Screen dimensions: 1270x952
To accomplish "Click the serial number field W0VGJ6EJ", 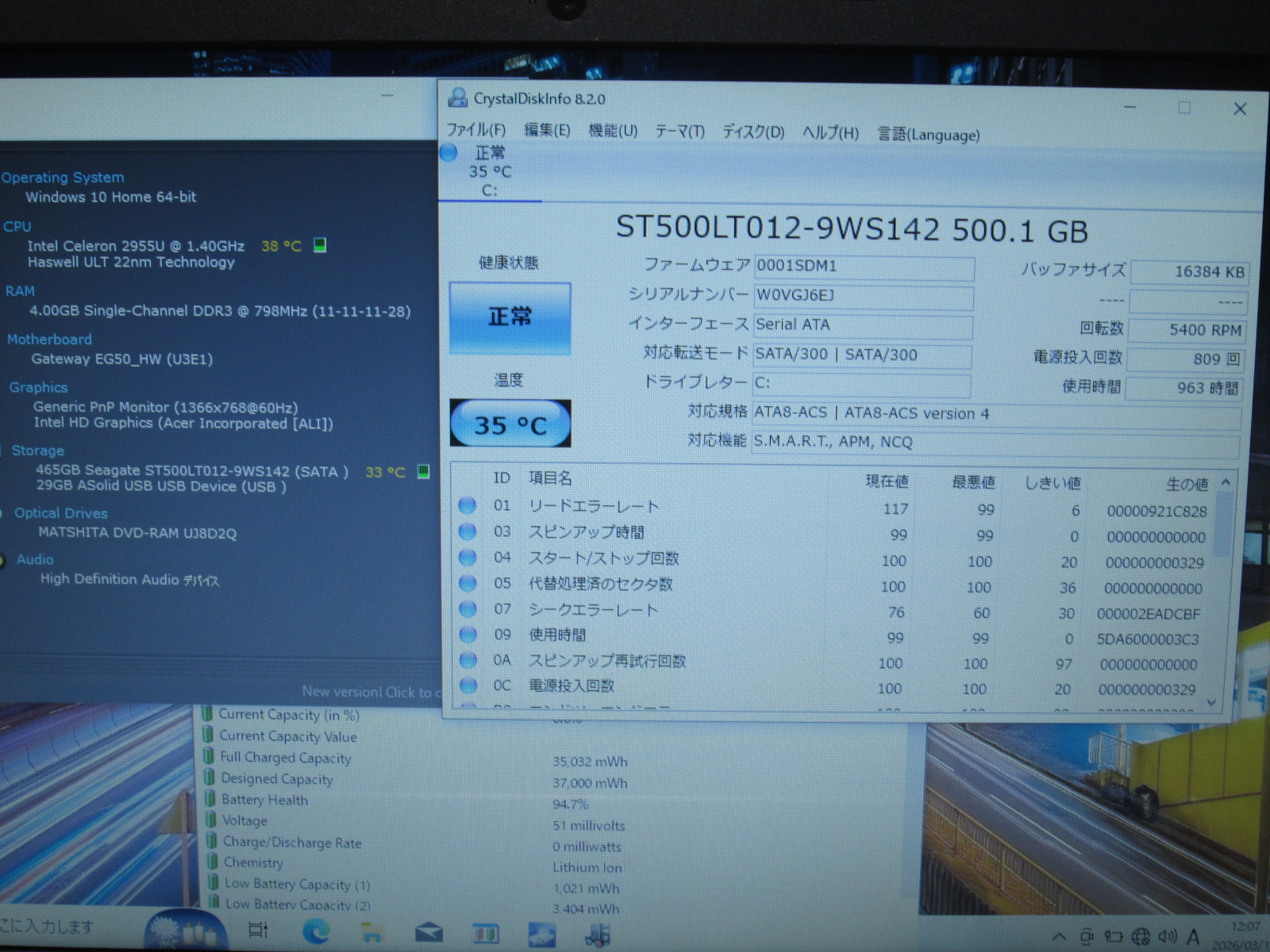I will [x=863, y=296].
